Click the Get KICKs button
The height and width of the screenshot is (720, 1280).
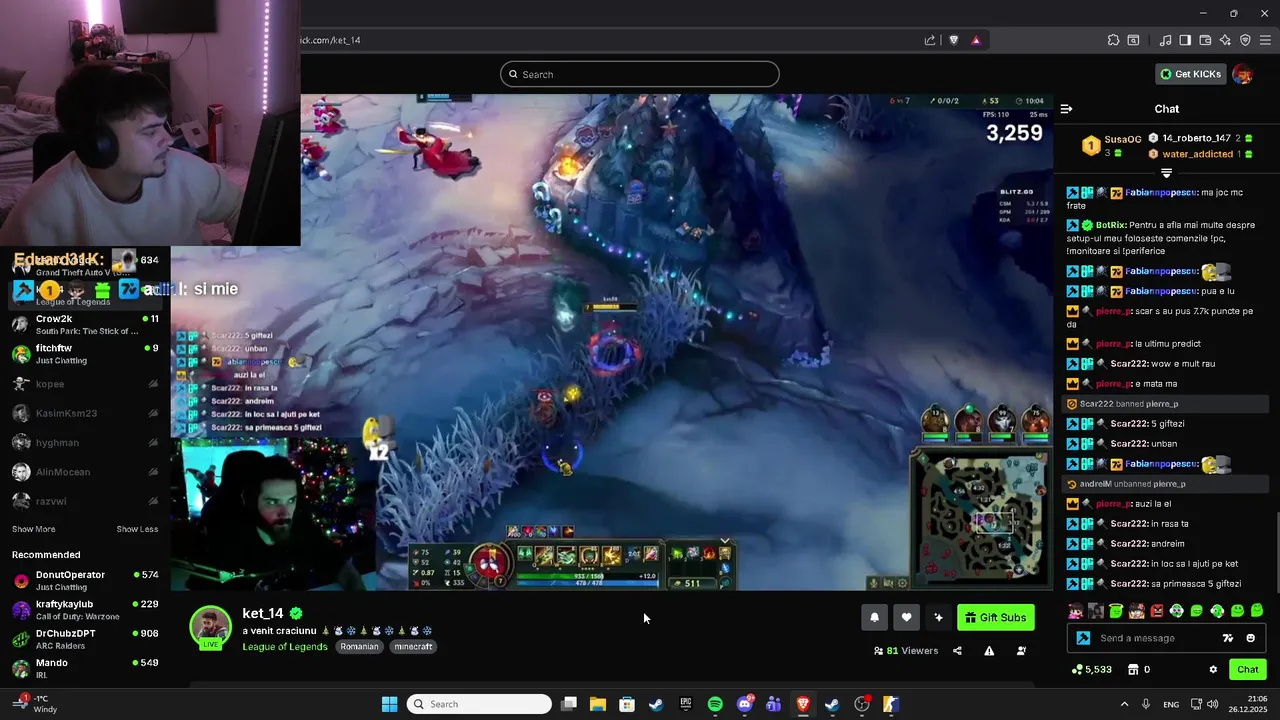point(1190,74)
